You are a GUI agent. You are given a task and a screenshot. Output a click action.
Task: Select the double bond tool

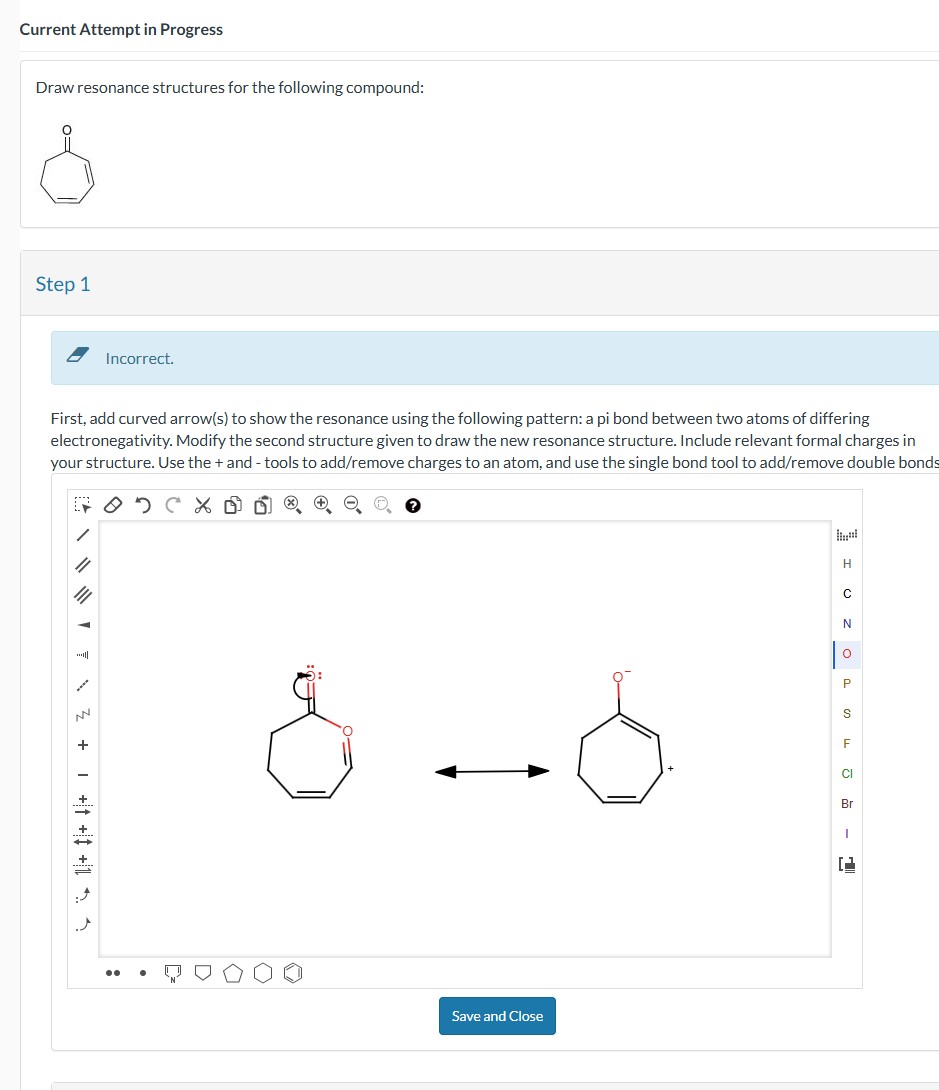coord(84,564)
